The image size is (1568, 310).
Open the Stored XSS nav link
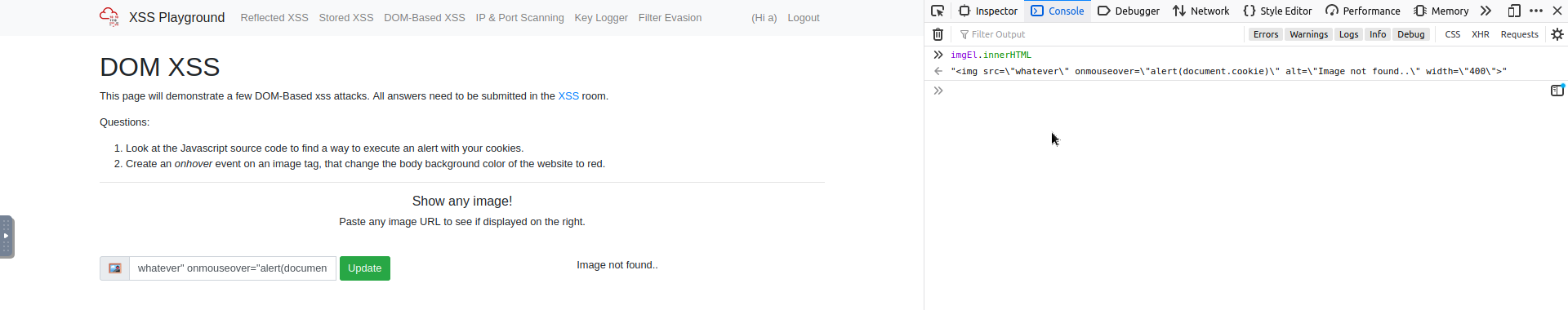(346, 17)
